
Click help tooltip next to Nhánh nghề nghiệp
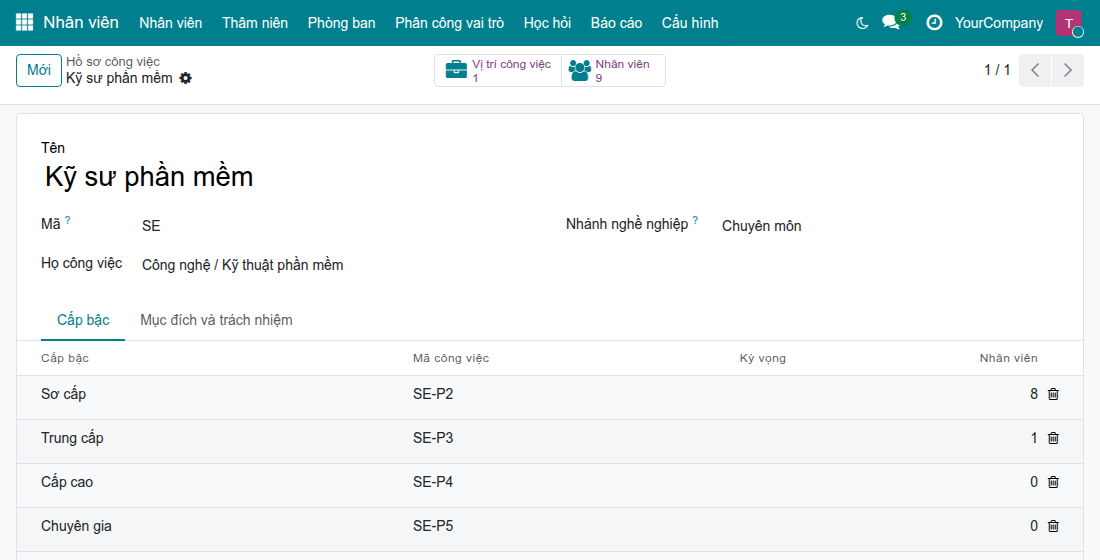click(x=695, y=220)
